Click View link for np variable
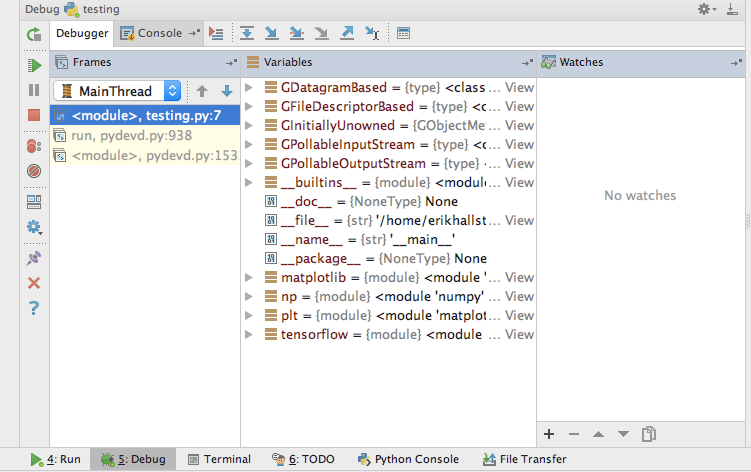The height and width of the screenshot is (472, 751). 519,296
